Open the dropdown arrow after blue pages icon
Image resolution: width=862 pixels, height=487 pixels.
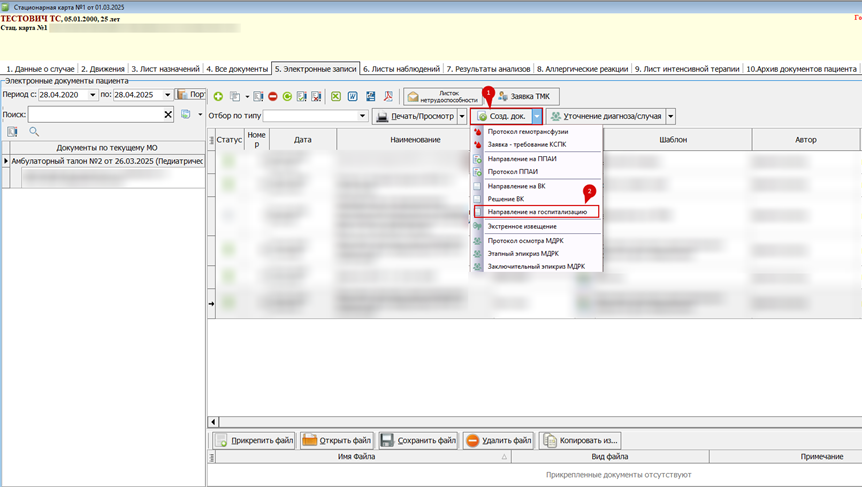pos(200,114)
